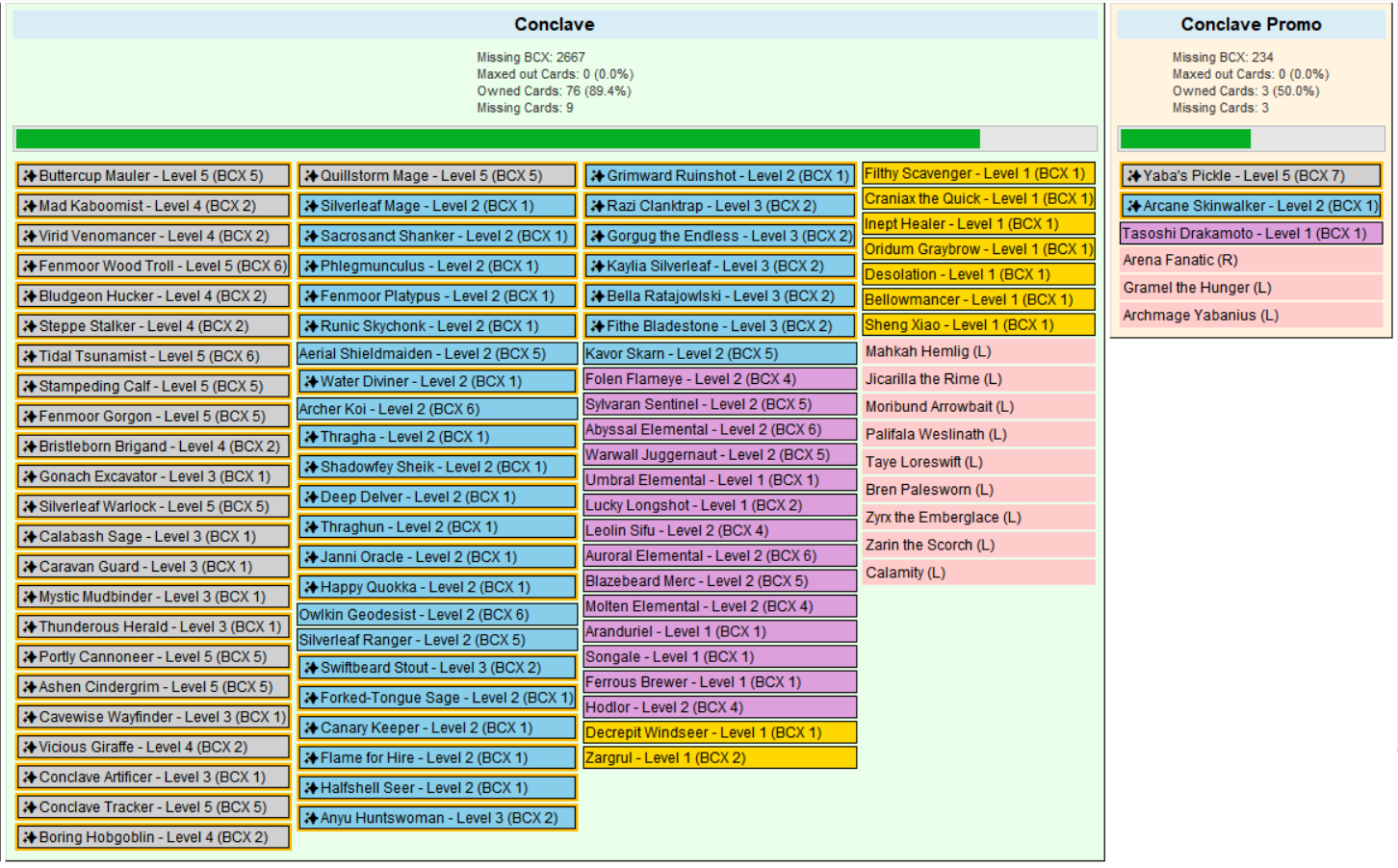The width and height of the screenshot is (1398, 868).
Task: Click the Conclave Promo progress bar
Action: tap(1251, 139)
